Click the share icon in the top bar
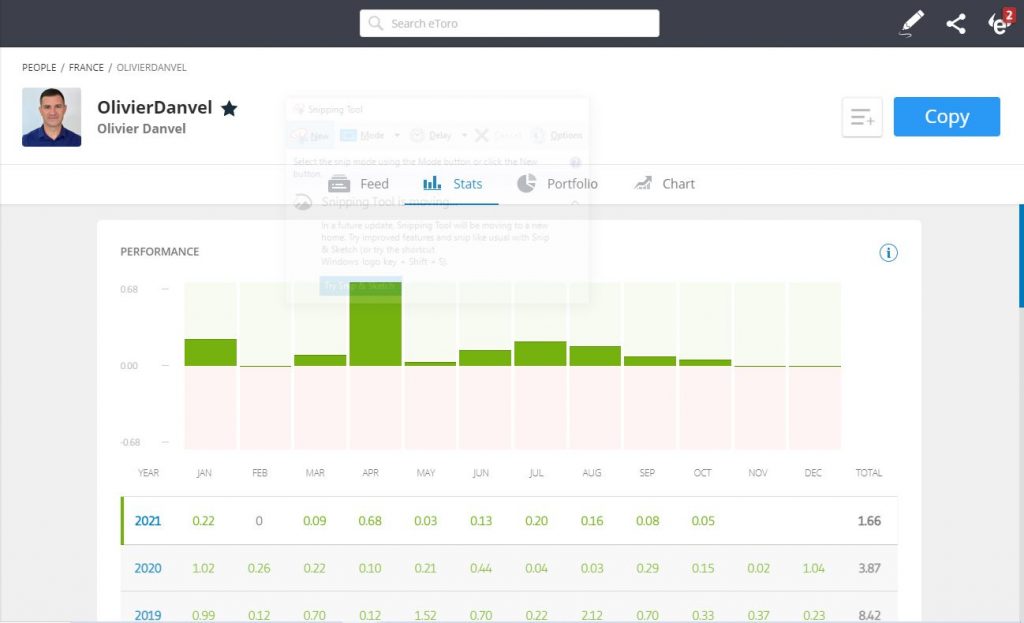Image resolution: width=1024 pixels, height=623 pixels. (x=956, y=24)
